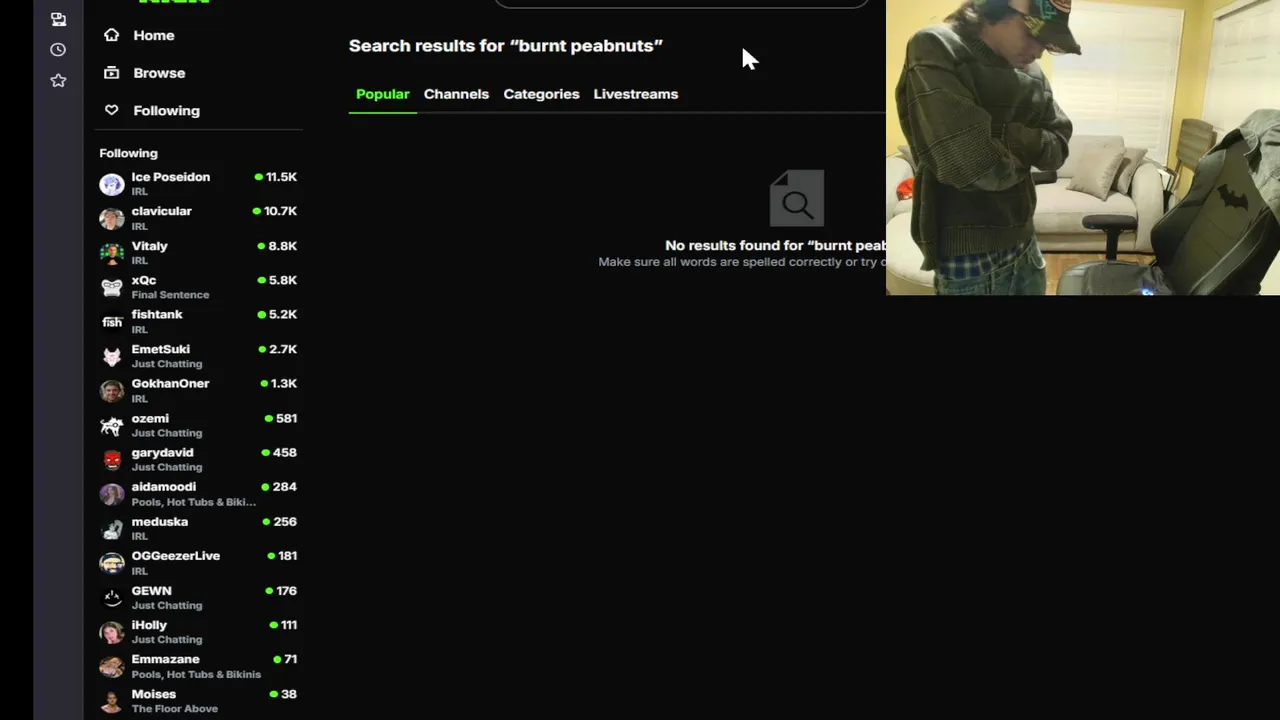Click the 8.8K viewer count
The width and height of the screenshot is (1280, 720).
click(283, 246)
